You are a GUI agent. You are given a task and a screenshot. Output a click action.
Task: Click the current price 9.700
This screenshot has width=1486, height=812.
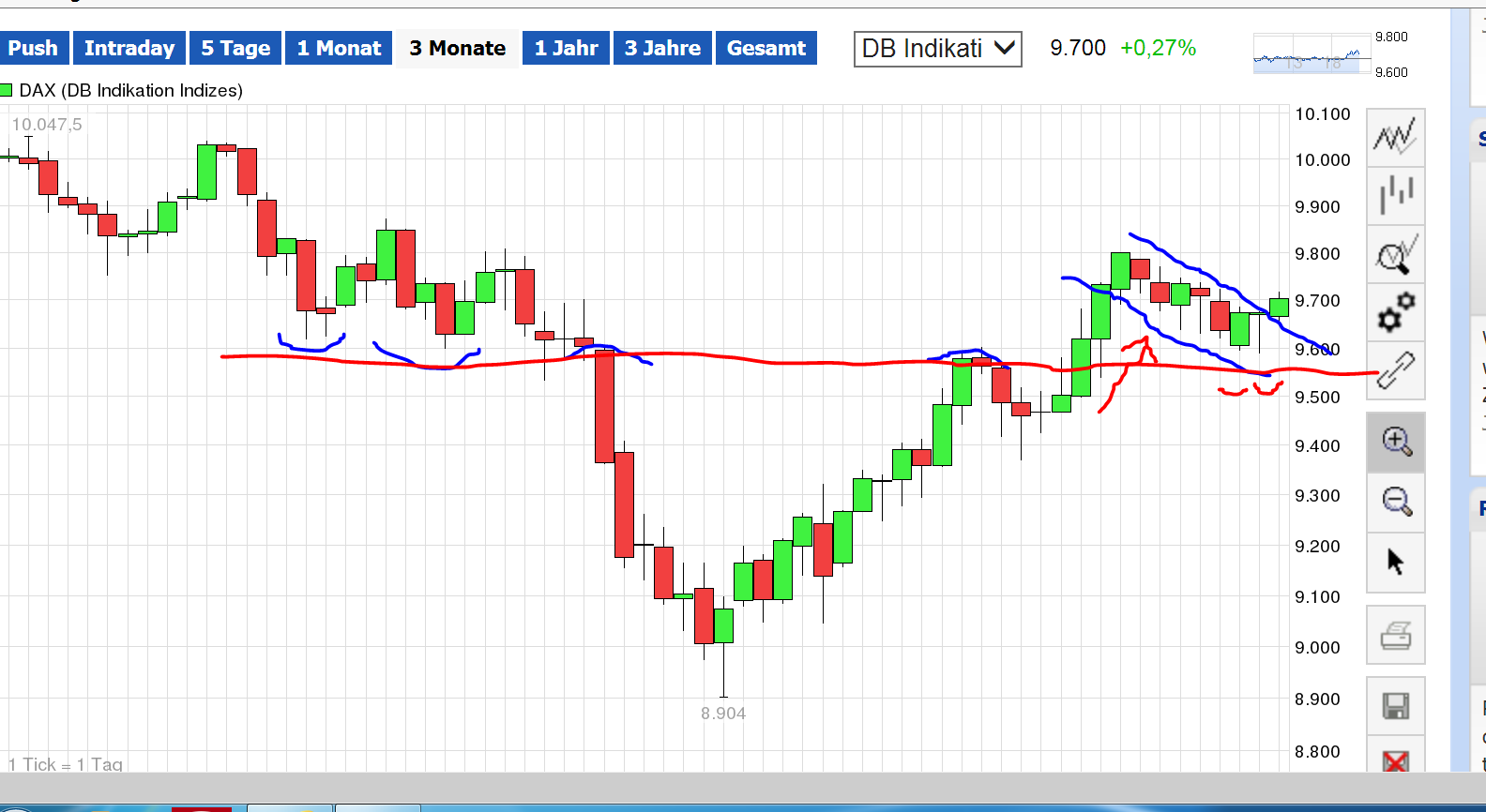pos(1078,48)
